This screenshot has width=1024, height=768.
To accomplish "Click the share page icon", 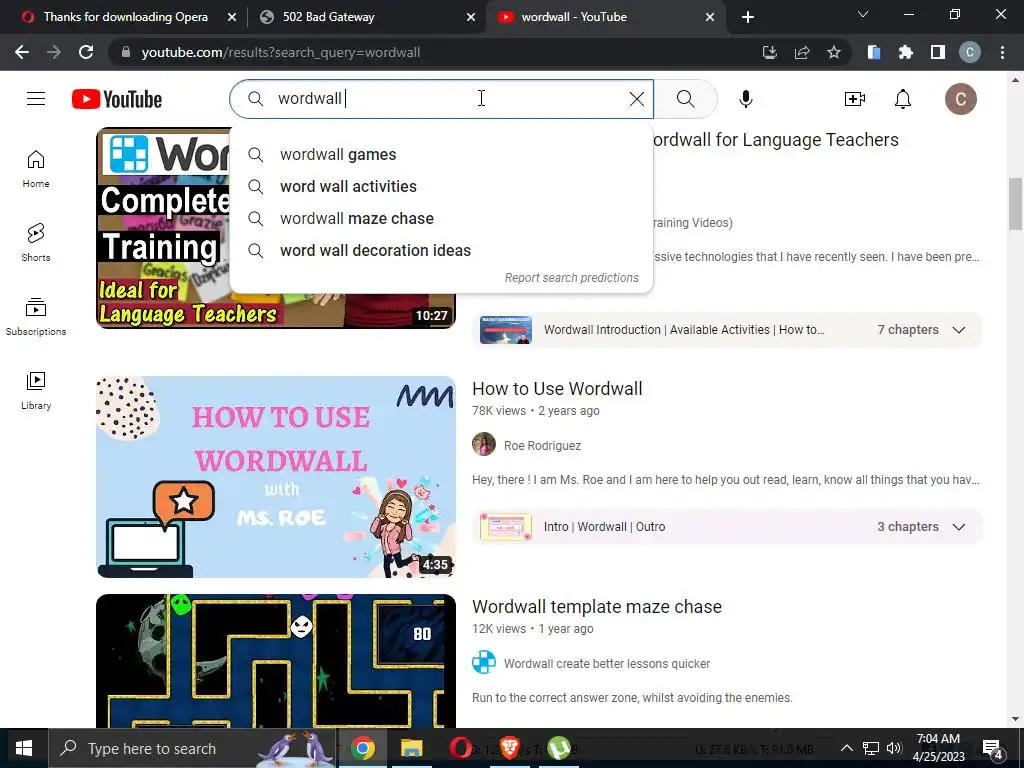I will tap(802, 52).
